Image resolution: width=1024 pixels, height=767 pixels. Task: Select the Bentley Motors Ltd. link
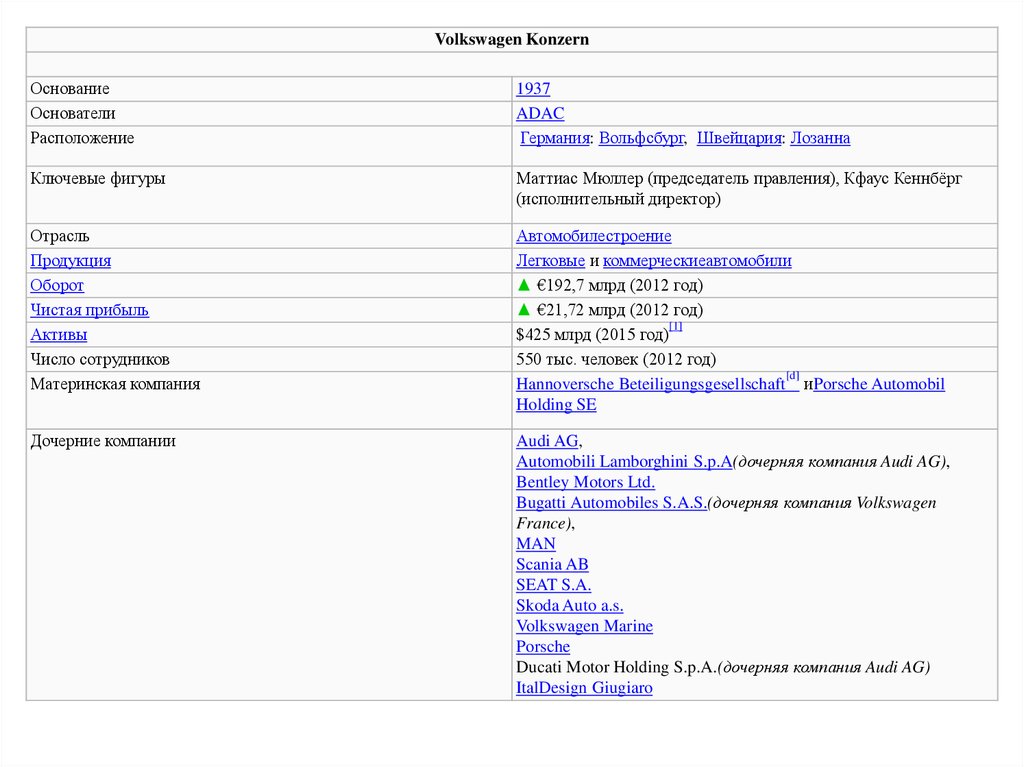tap(585, 482)
